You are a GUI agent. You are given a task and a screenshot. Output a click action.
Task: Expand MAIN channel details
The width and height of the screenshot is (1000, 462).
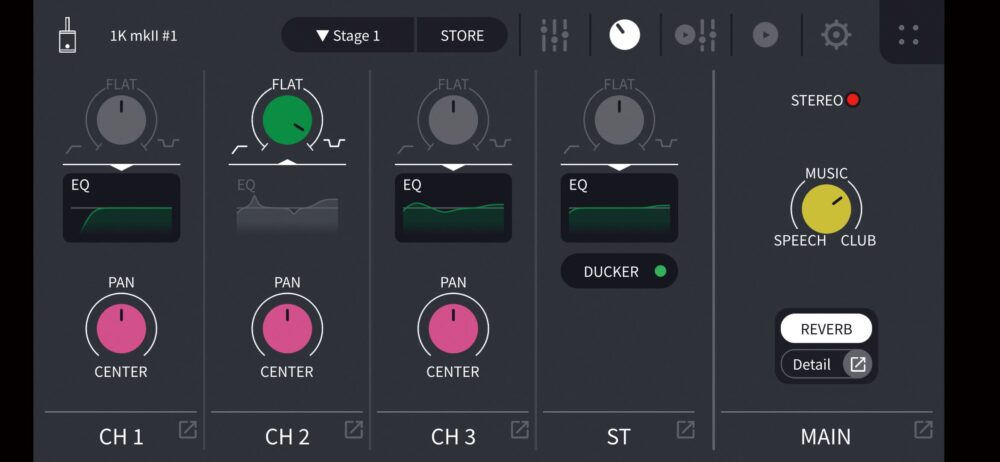[923, 430]
